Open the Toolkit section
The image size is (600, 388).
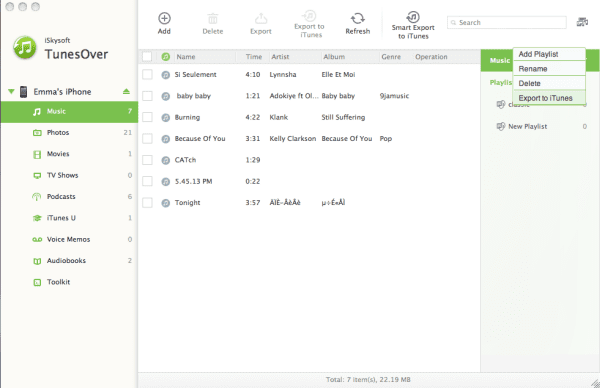[x=69, y=282]
